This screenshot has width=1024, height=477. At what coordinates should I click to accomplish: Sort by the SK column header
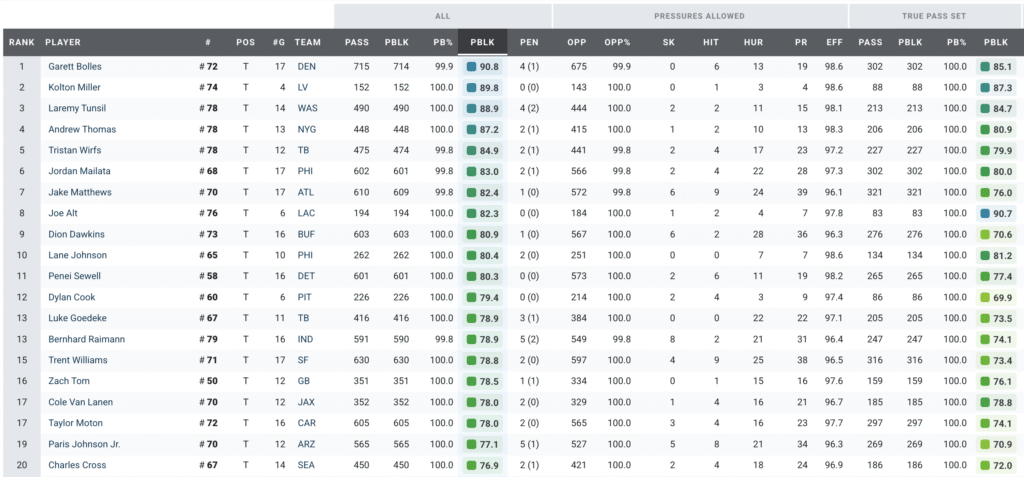pyautogui.click(x=668, y=42)
